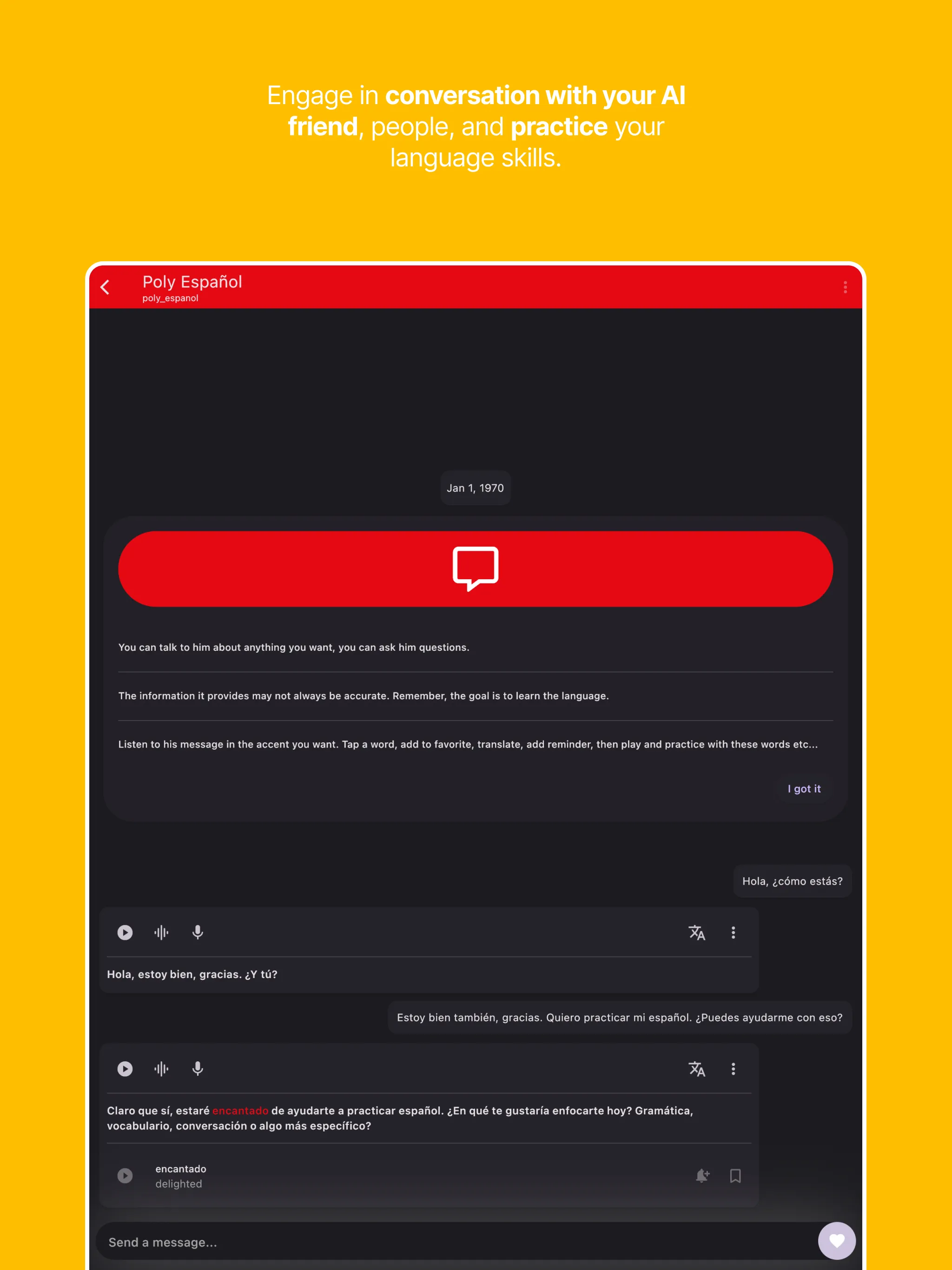Tap the waveform icon on first audio bar
Image resolution: width=952 pixels, height=1270 pixels.
(161, 932)
